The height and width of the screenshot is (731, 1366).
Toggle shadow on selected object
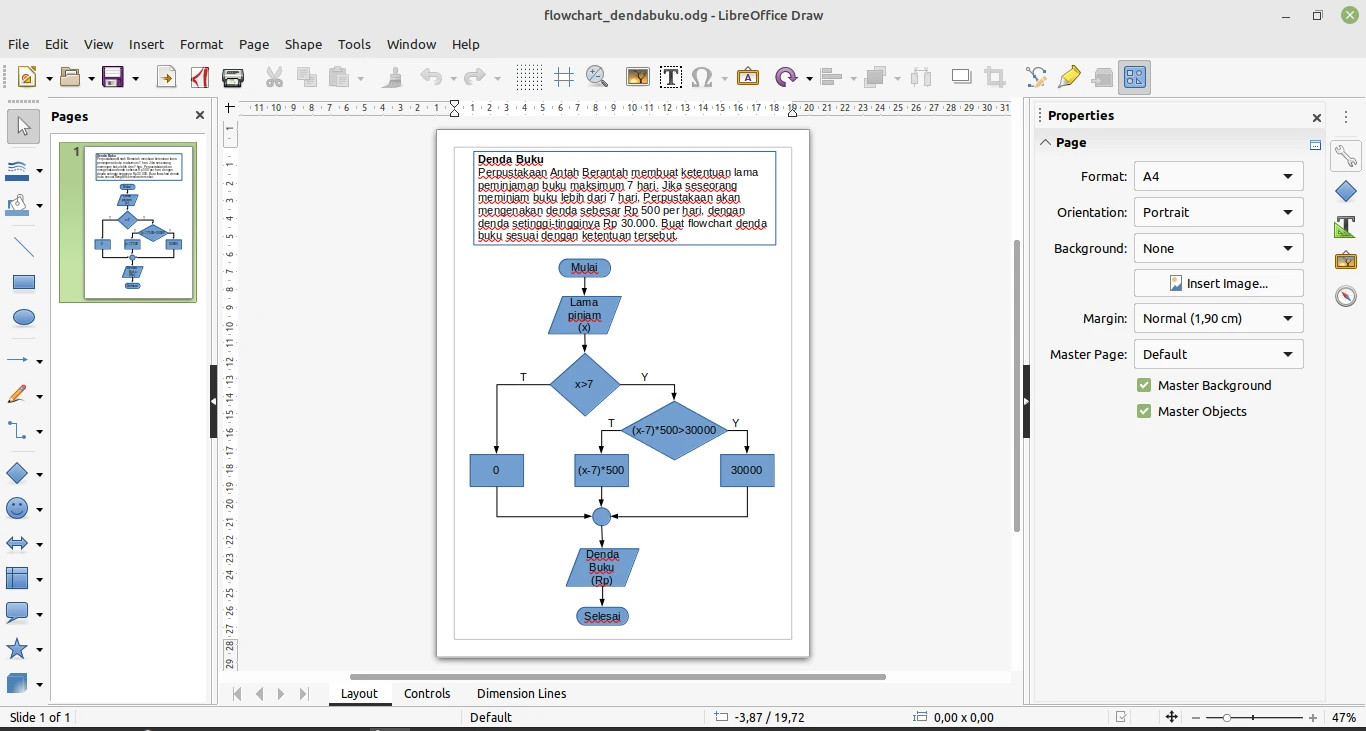[x=961, y=77]
